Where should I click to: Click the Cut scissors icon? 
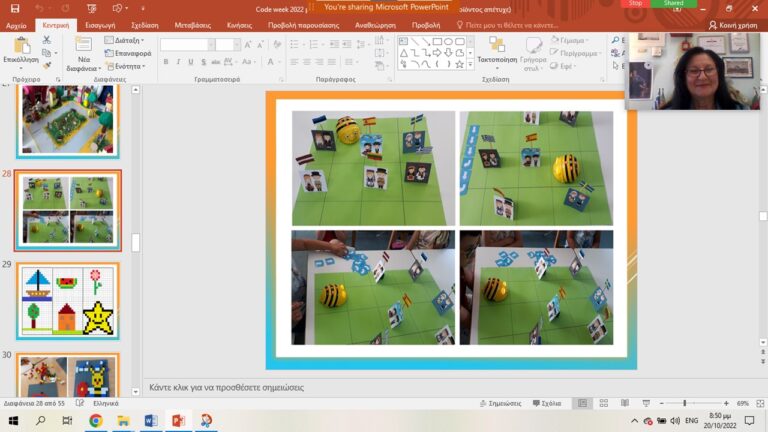click(x=47, y=40)
